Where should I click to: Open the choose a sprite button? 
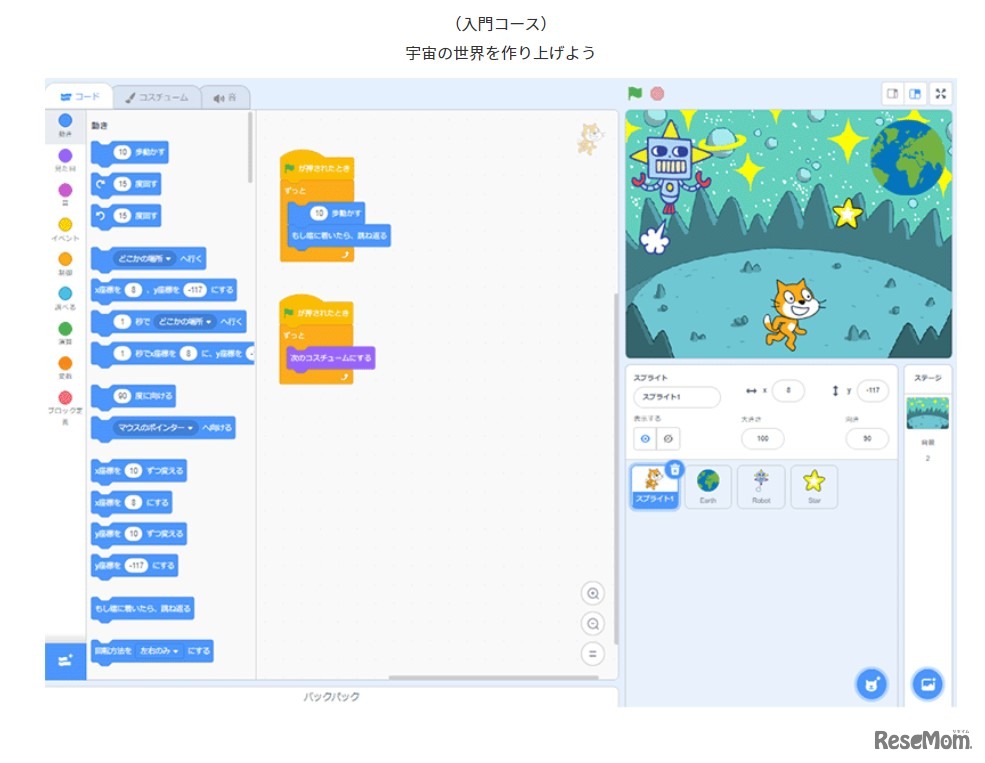[871, 684]
